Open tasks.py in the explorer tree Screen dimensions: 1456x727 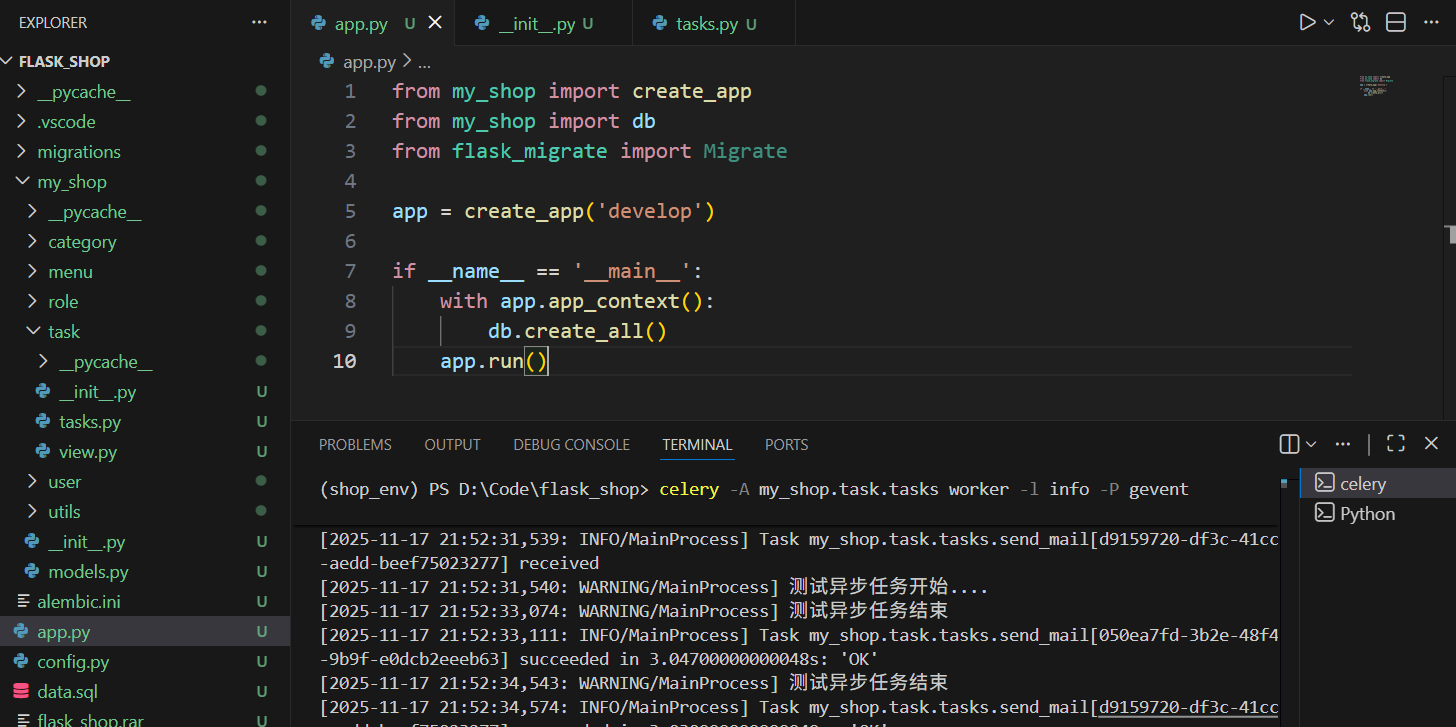[145, 422]
